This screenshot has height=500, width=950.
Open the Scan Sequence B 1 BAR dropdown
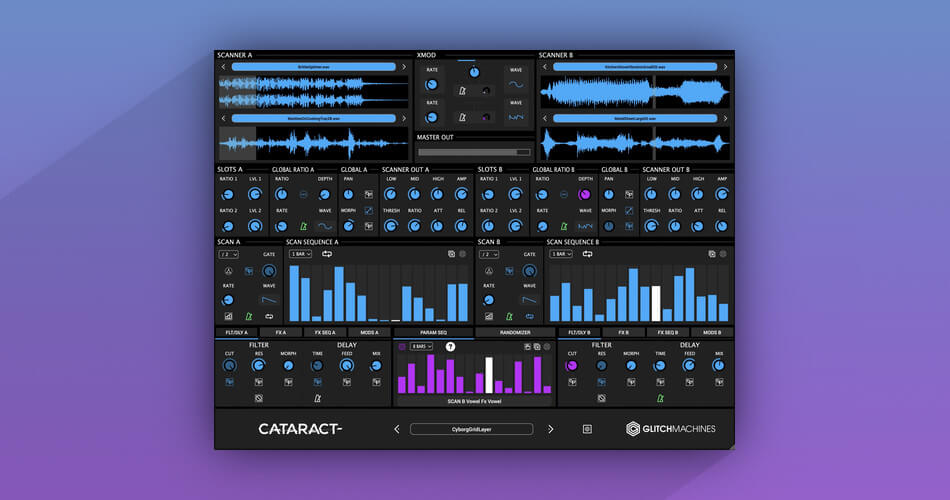click(x=561, y=254)
